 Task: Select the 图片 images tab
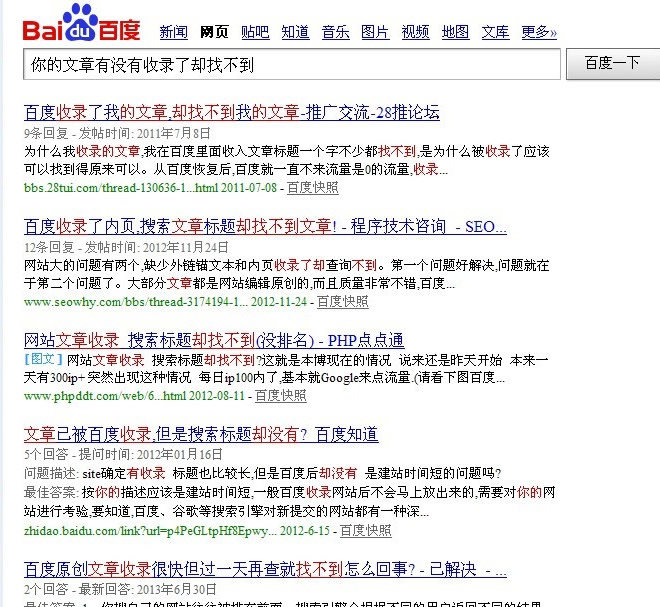click(x=375, y=32)
